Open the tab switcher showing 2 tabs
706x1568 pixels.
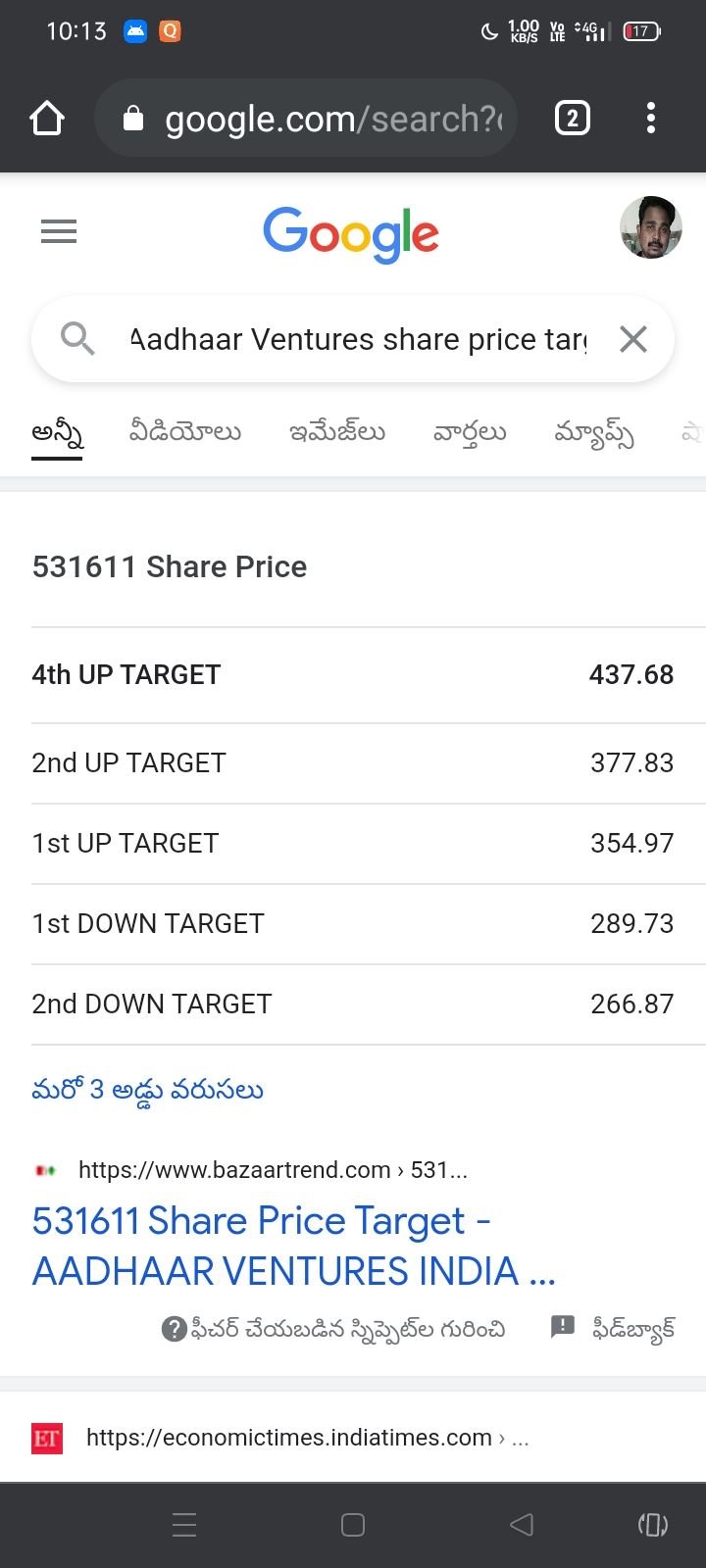click(573, 119)
